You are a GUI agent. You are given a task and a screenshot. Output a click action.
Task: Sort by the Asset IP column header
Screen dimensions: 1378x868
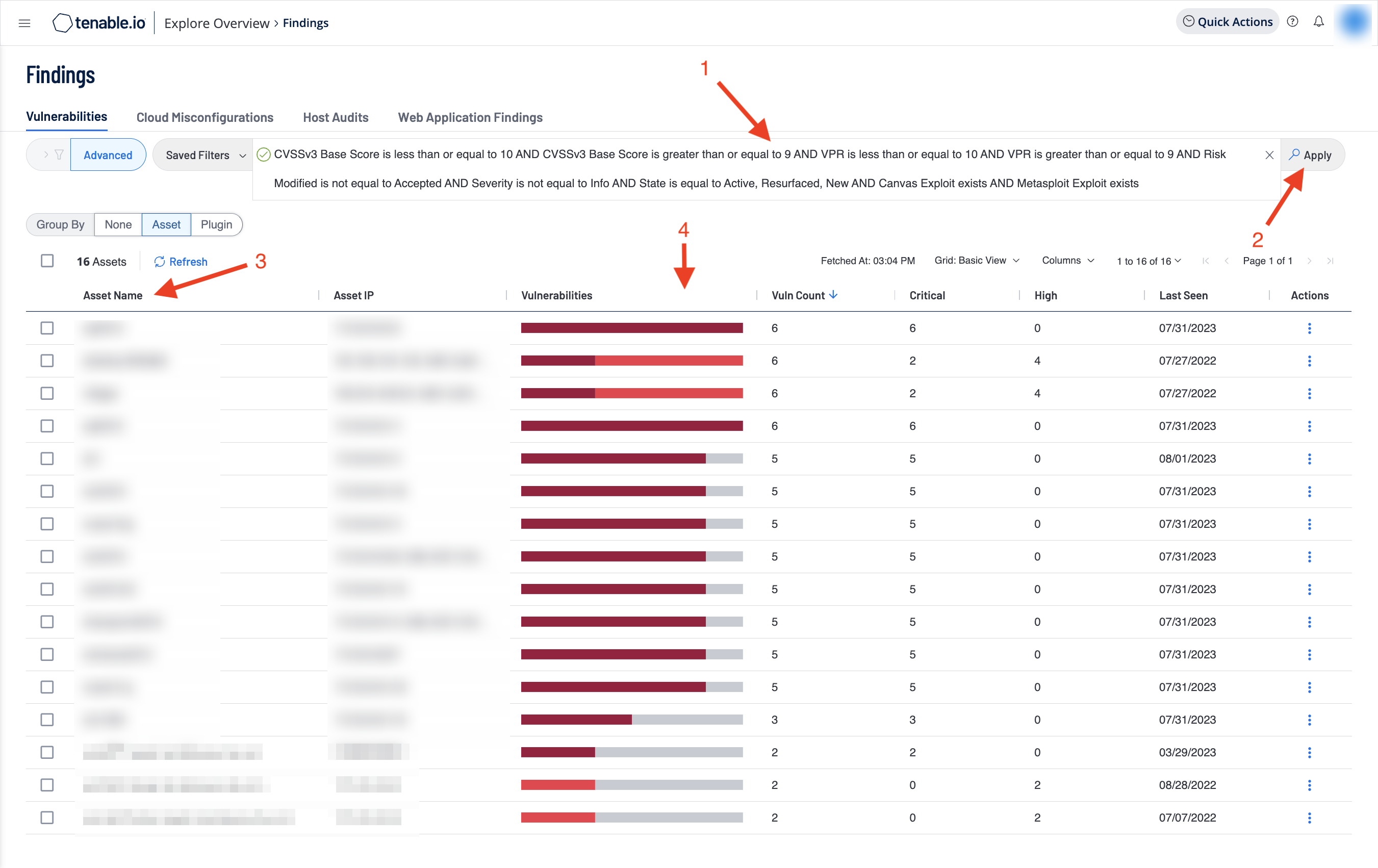coord(353,295)
